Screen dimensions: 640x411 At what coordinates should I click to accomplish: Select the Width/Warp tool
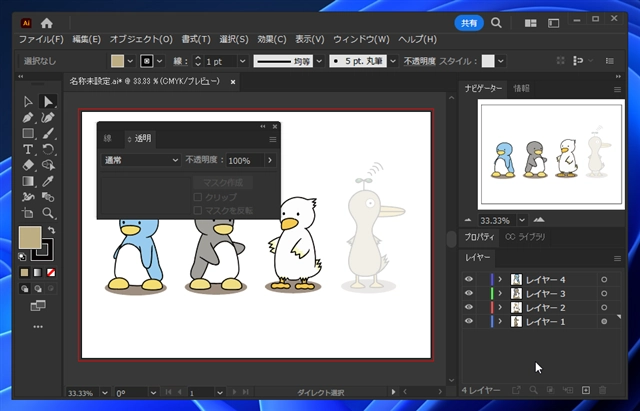coord(28,197)
